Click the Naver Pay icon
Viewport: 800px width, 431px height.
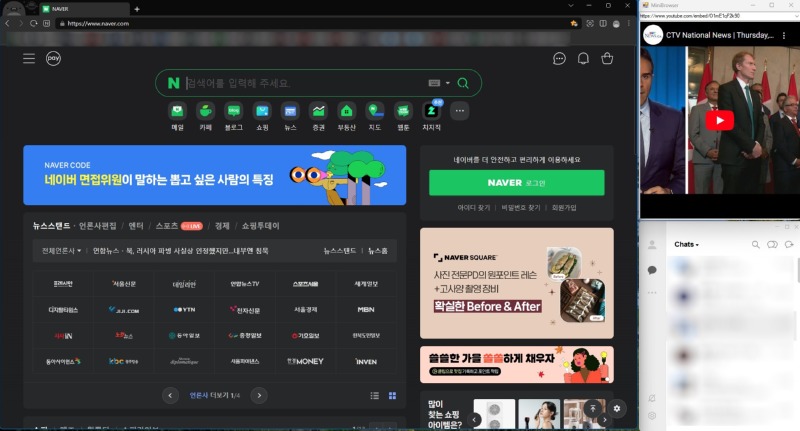point(53,58)
